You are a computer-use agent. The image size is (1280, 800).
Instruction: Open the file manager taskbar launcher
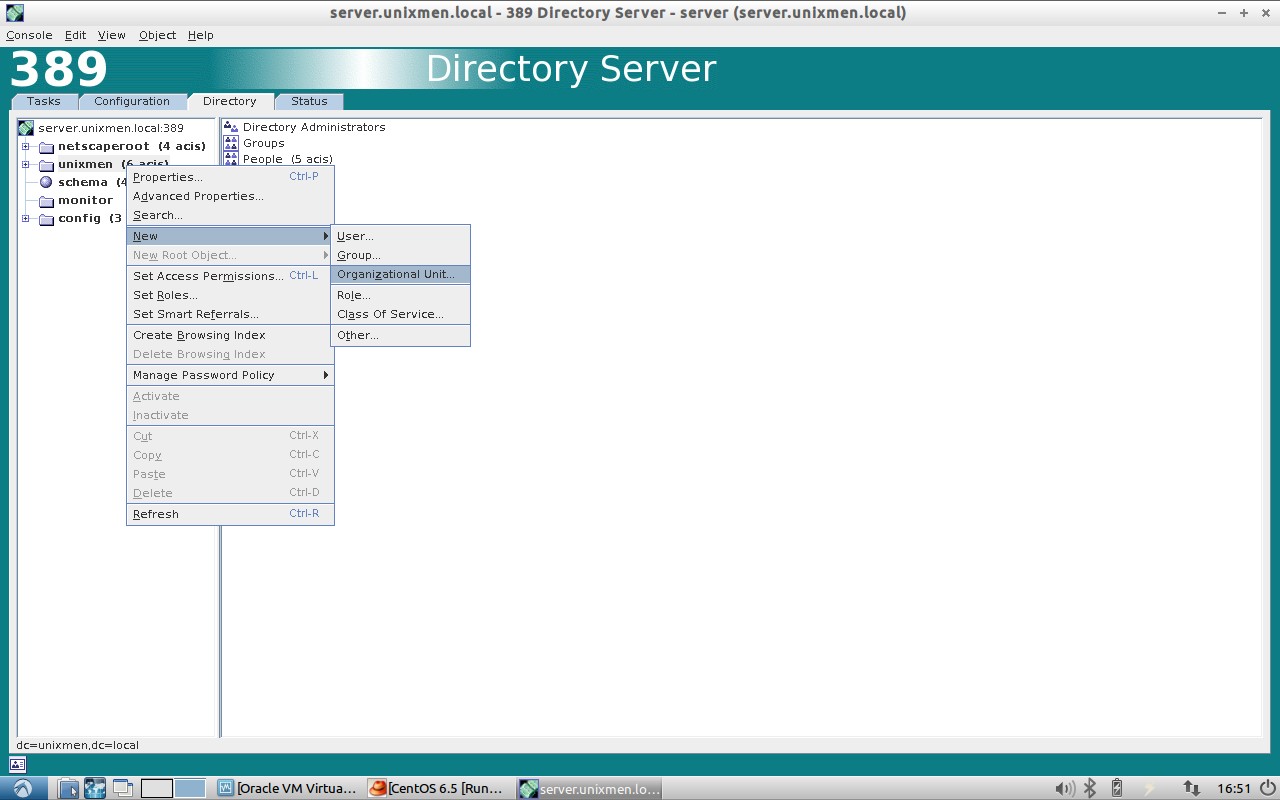[x=68, y=788]
